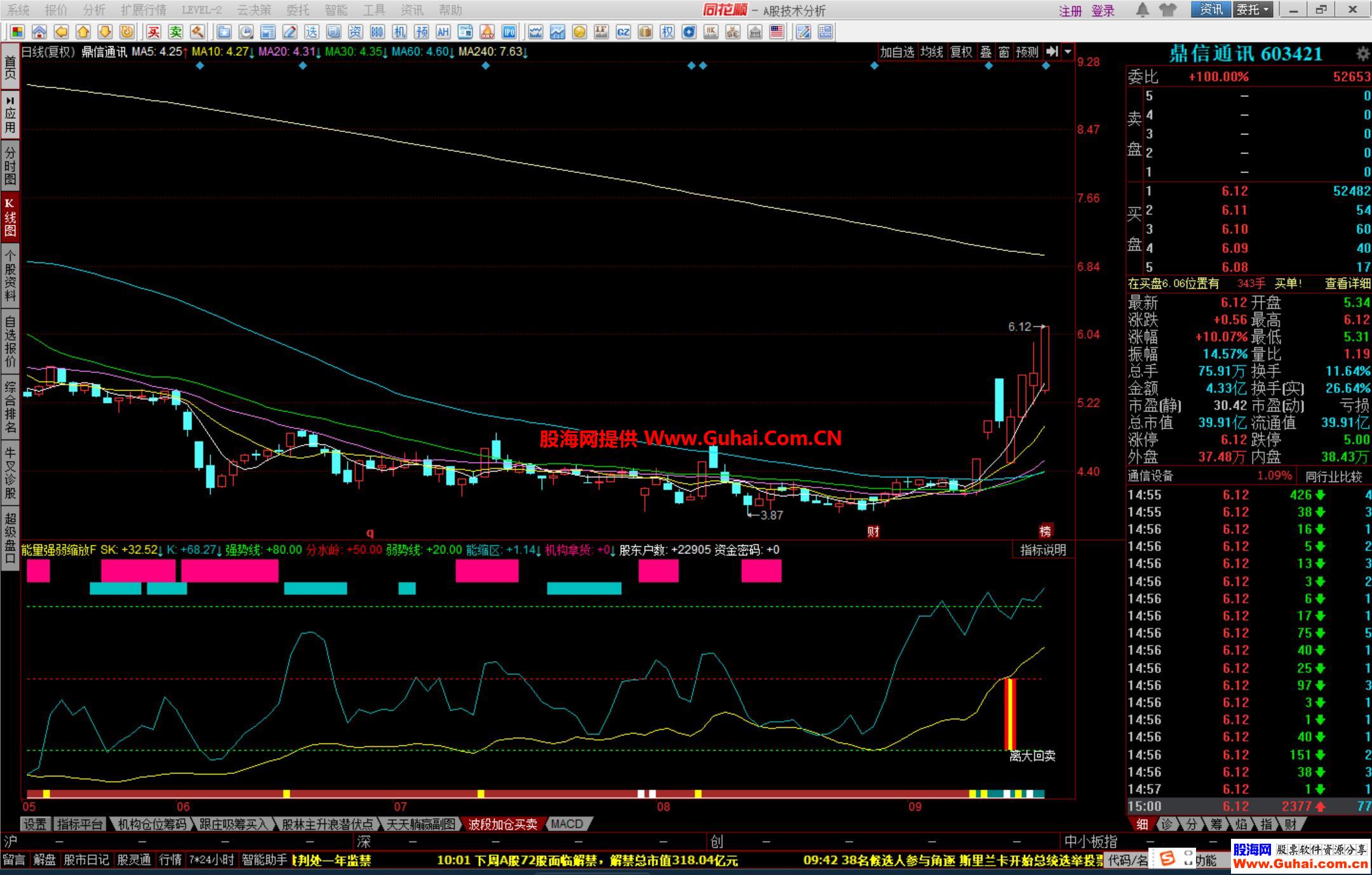Jump chart to latest with arrow-bar button
Screen dimensions: 1372x875
pyautogui.click(x=1052, y=52)
